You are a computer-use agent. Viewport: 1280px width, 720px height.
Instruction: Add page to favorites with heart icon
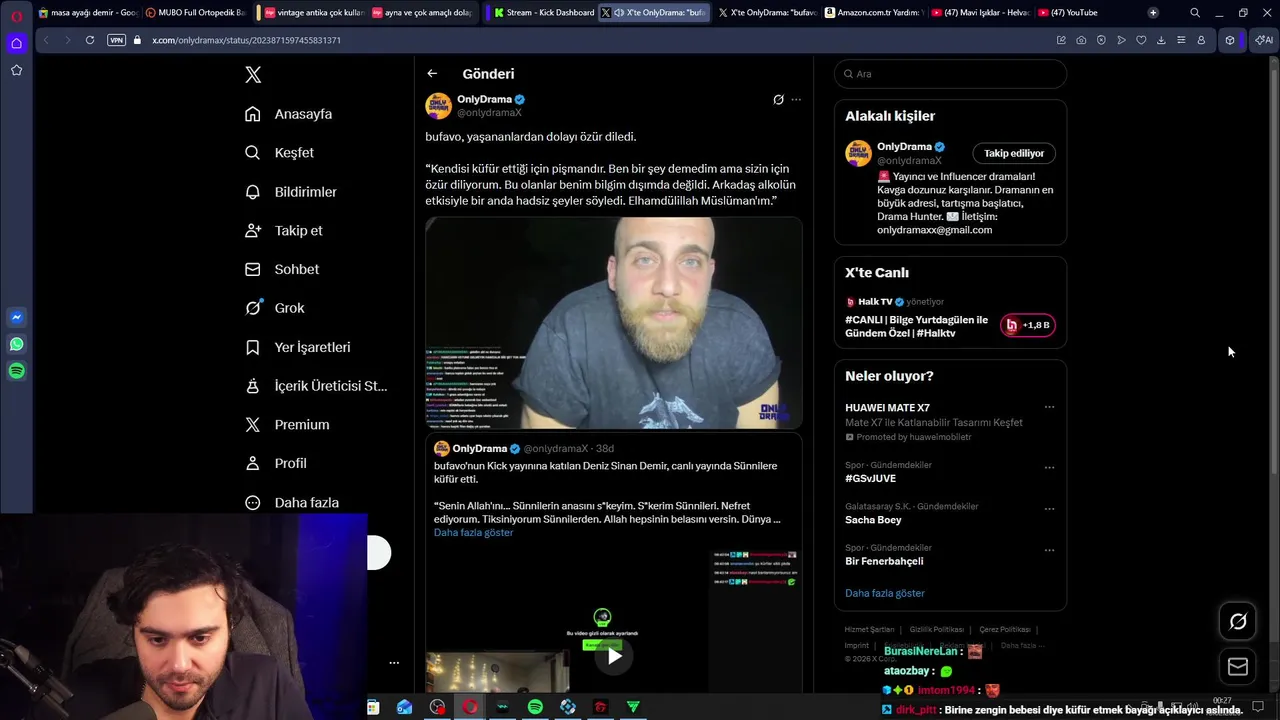(x=1141, y=40)
